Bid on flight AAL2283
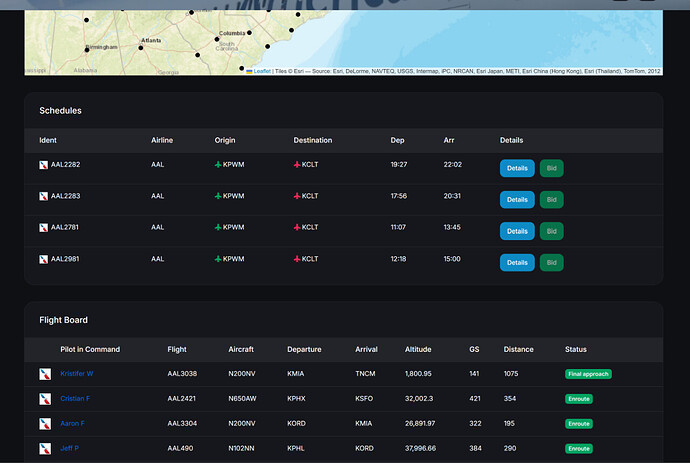The width and height of the screenshot is (690, 463). [551, 200]
